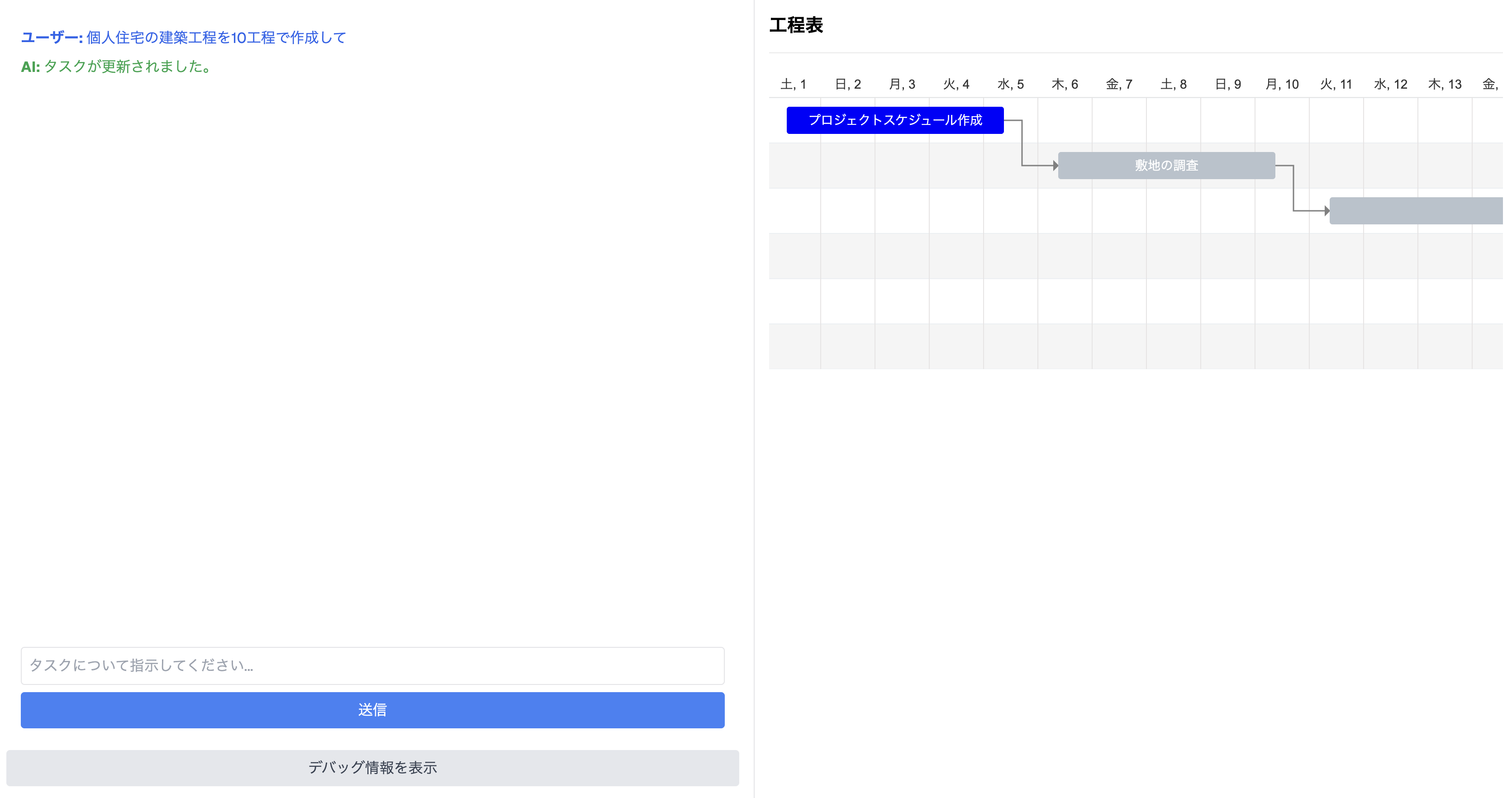Click date header 金, 7
This screenshot has width=1512, height=798.
1119,85
